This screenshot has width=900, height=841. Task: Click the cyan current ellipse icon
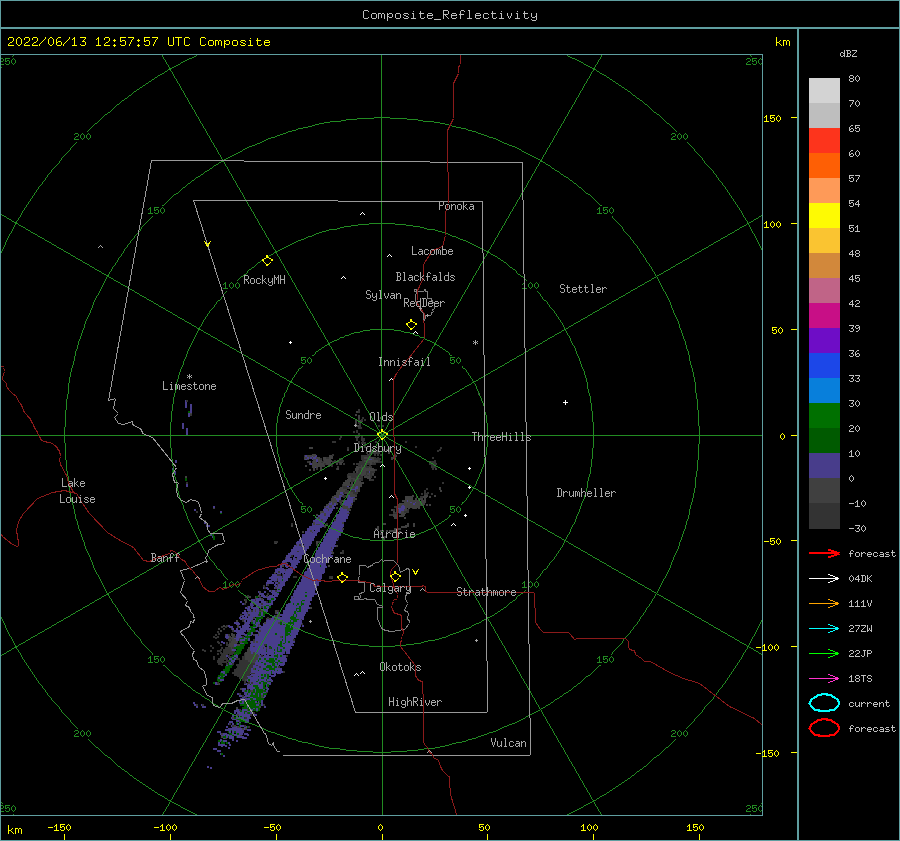[x=824, y=703]
